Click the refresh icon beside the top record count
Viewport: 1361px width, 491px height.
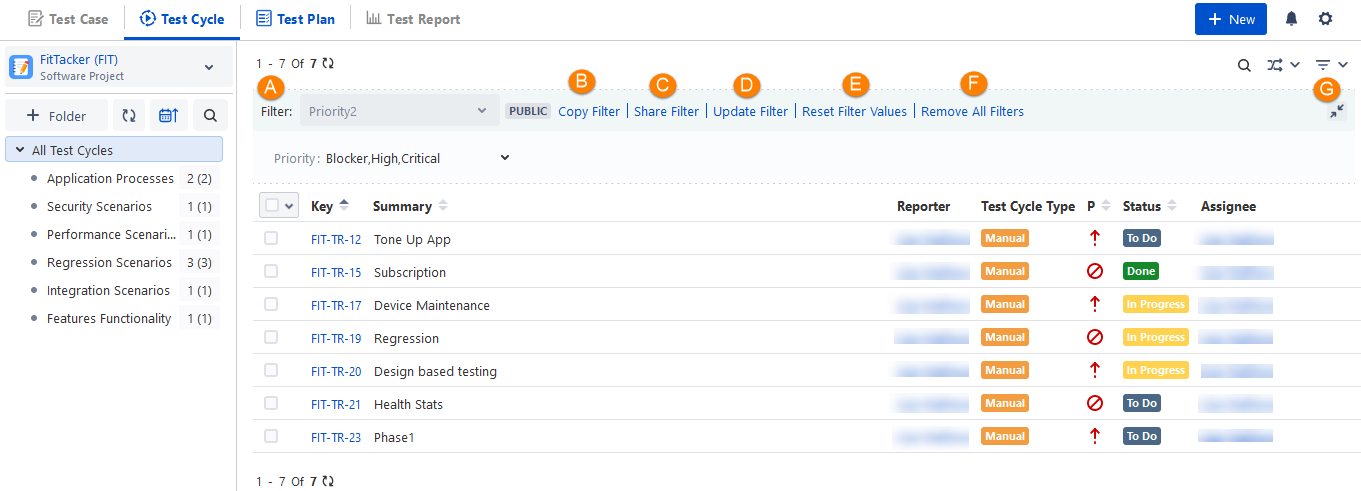[328, 63]
